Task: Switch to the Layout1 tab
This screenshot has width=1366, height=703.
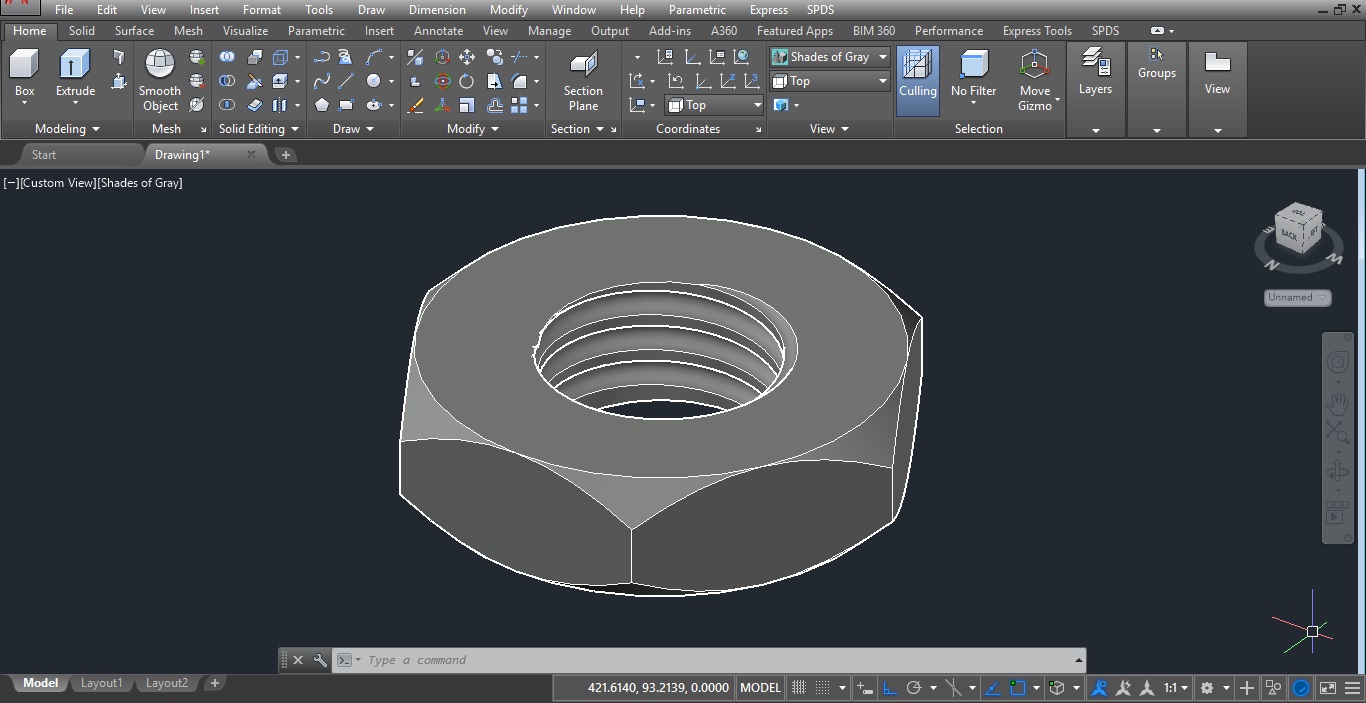Action: [x=101, y=683]
